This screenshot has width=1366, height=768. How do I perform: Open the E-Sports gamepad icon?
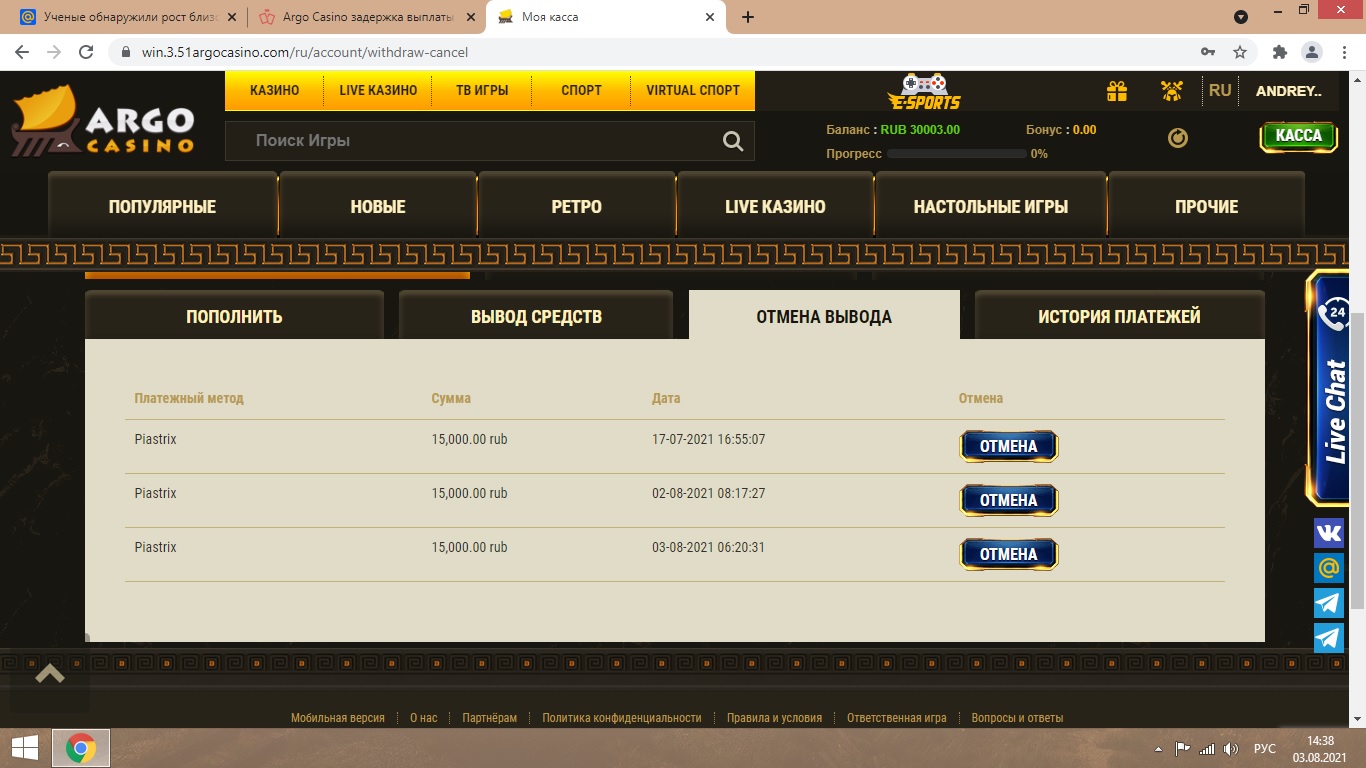(x=924, y=91)
